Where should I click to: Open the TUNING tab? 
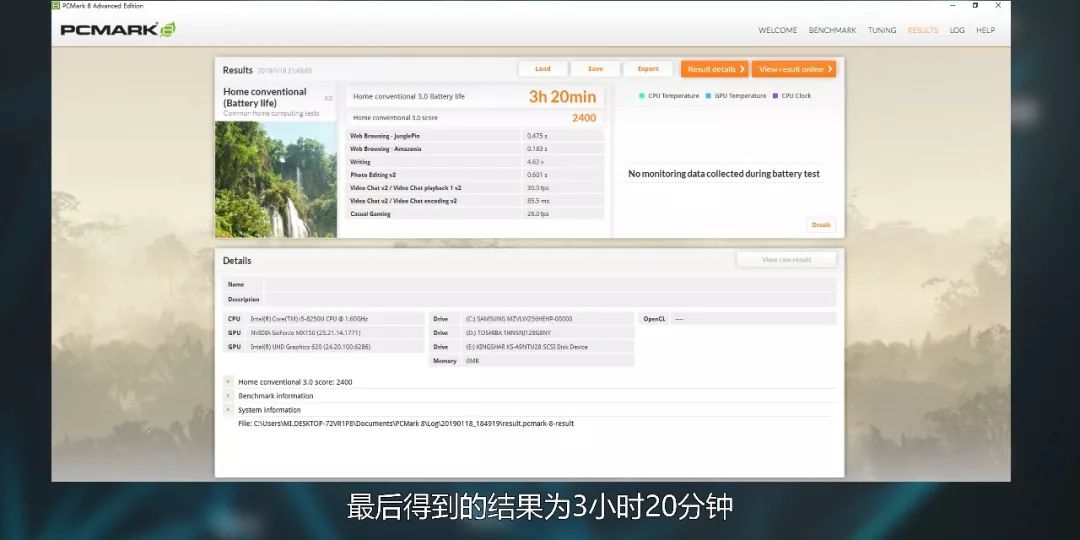point(882,30)
